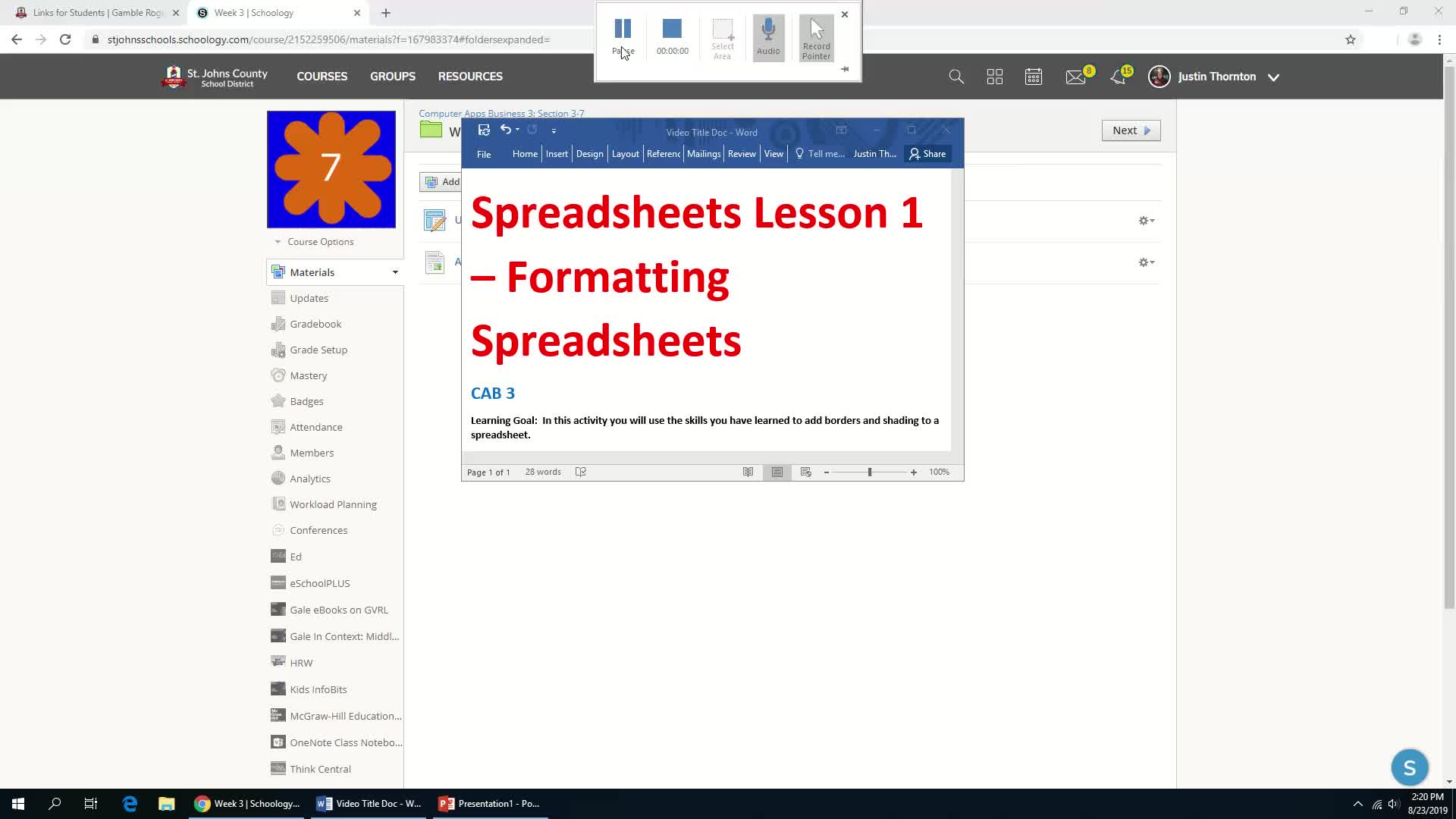This screenshot has width=1456, height=819.
Task: Click the Tell me search field
Action: [x=820, y=153]
